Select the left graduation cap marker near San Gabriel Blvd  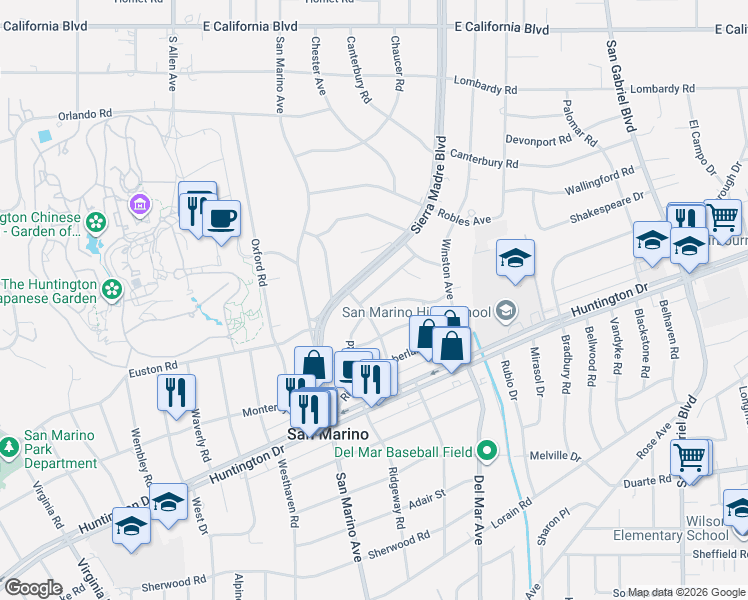652,241
